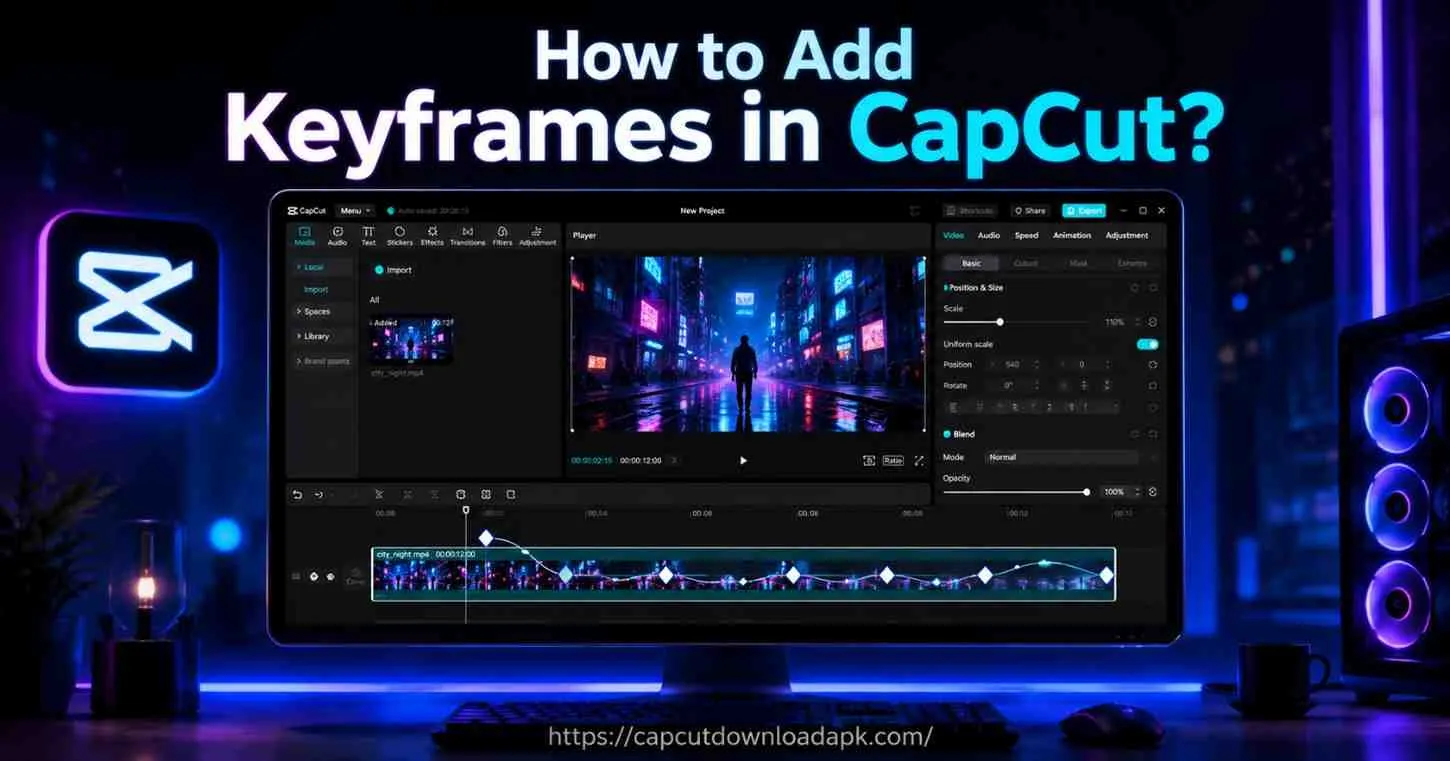
Task: Add a keyframe for Position
Action: (x=1153, y=365)
